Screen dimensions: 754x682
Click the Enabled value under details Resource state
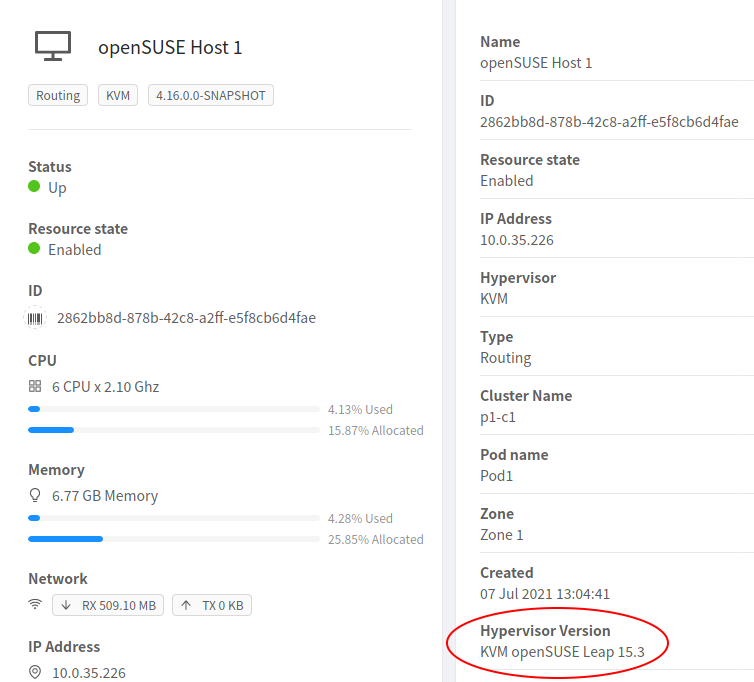506,181
